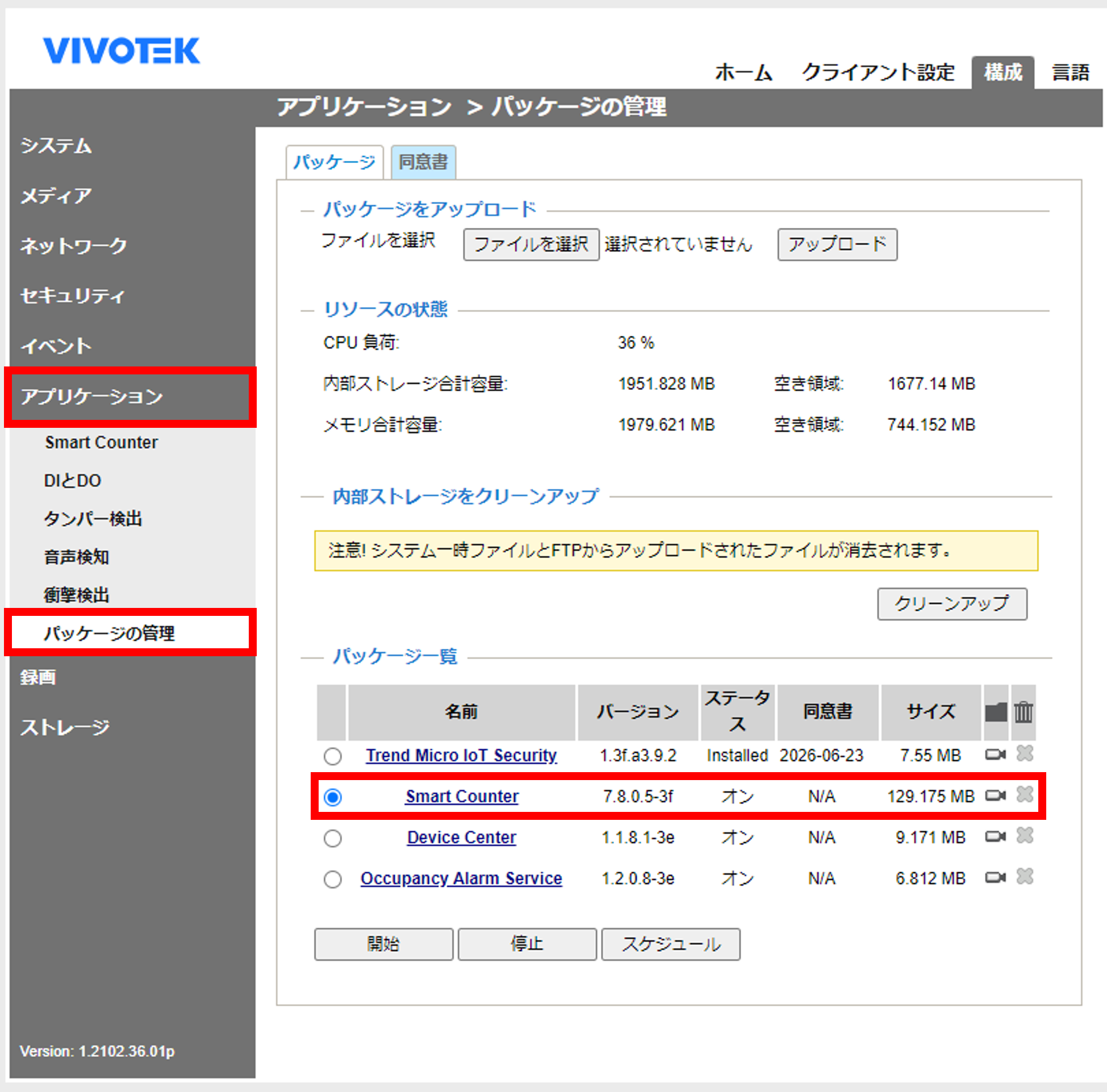Click the 名前 column header

point(462,712)
